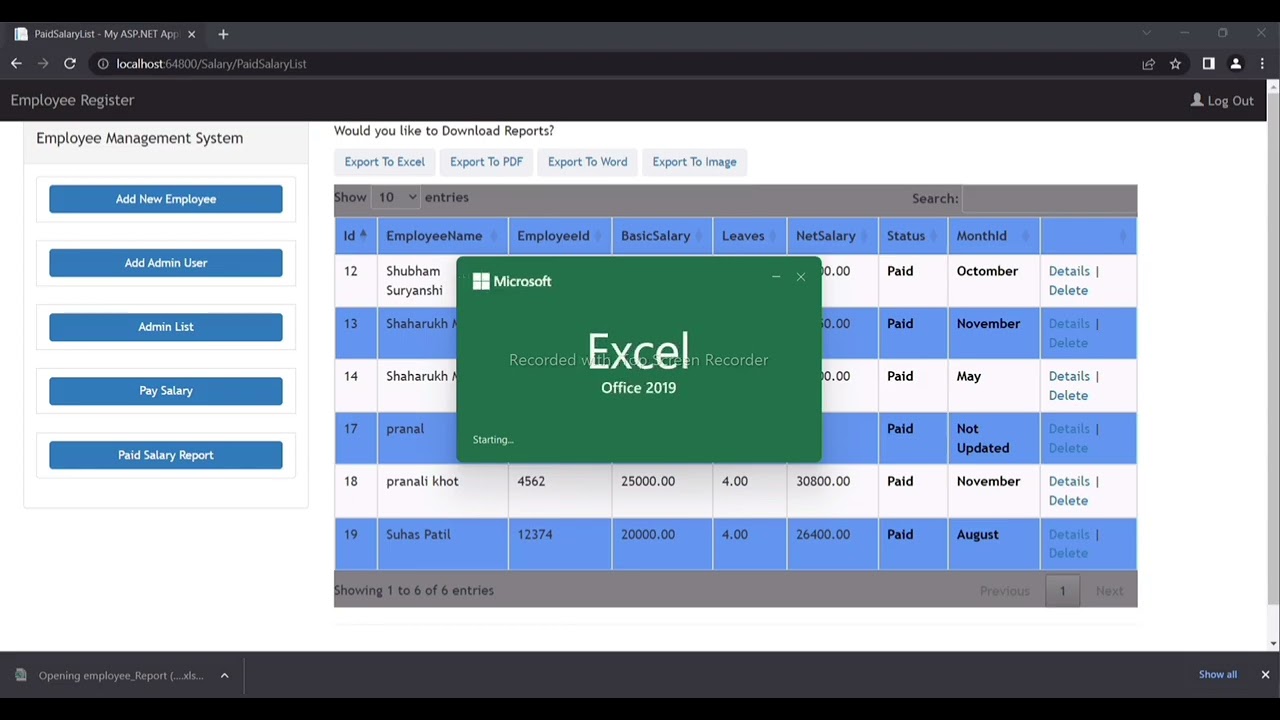Open Paid Salary Report button
The height and width of the screenshot is (720, 1280).
[166, 455]
